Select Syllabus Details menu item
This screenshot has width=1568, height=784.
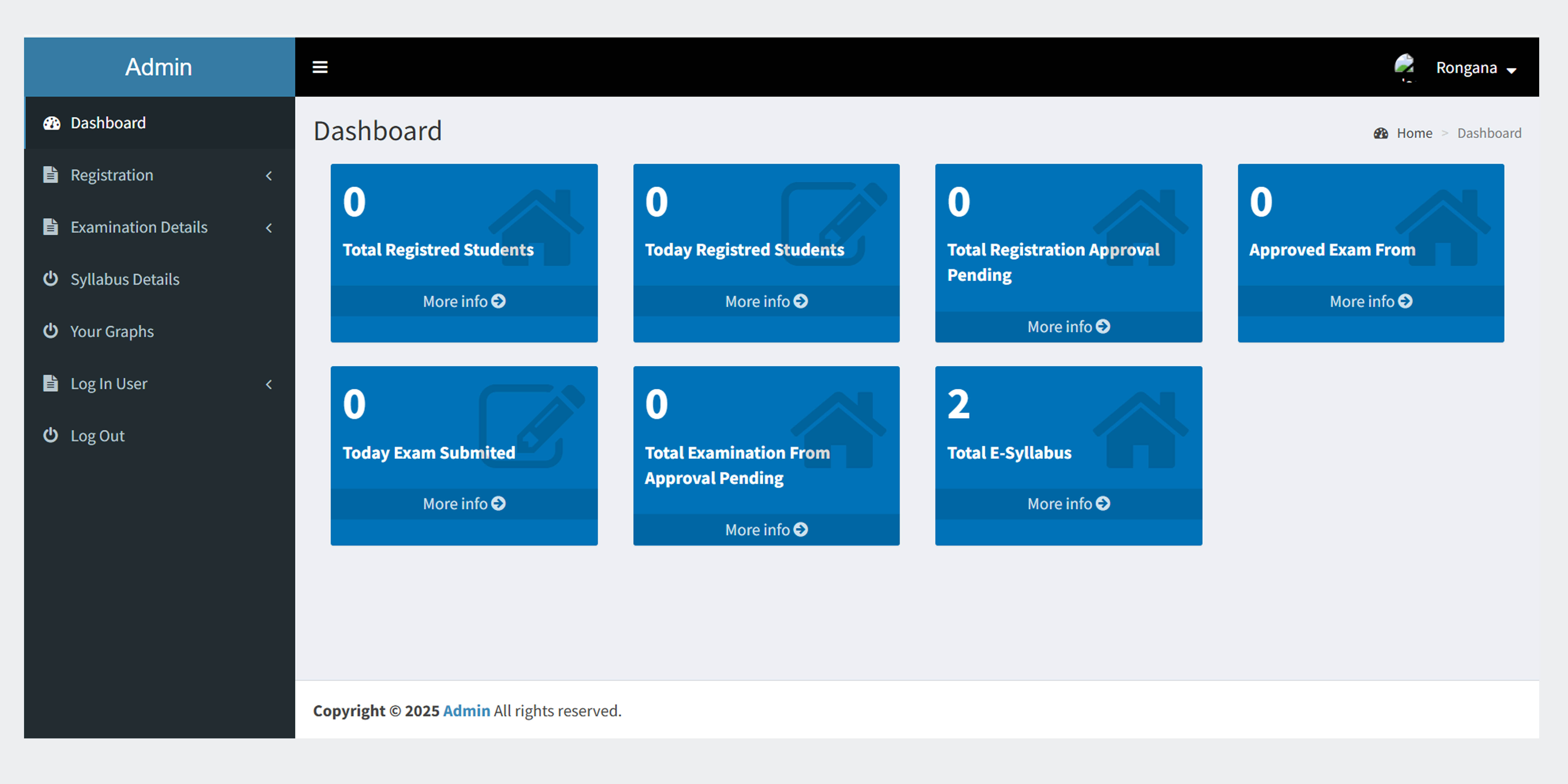click(125, 279)
